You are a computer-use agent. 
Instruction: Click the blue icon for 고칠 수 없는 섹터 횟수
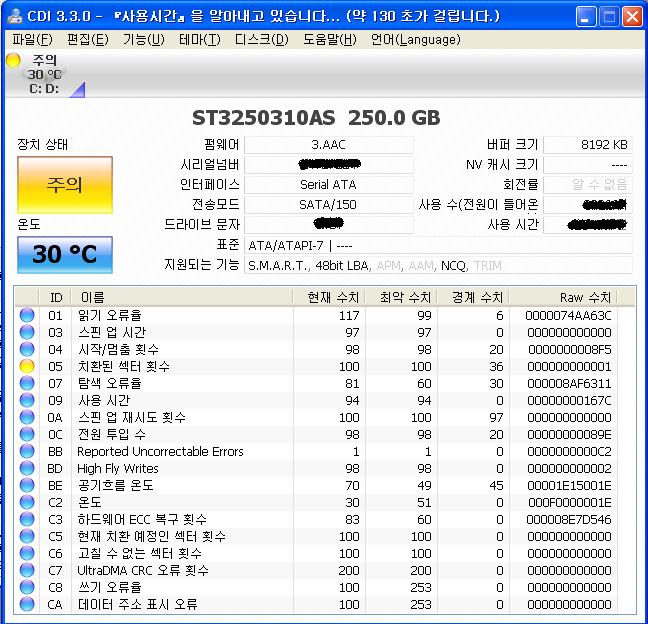tap(27, 553)
